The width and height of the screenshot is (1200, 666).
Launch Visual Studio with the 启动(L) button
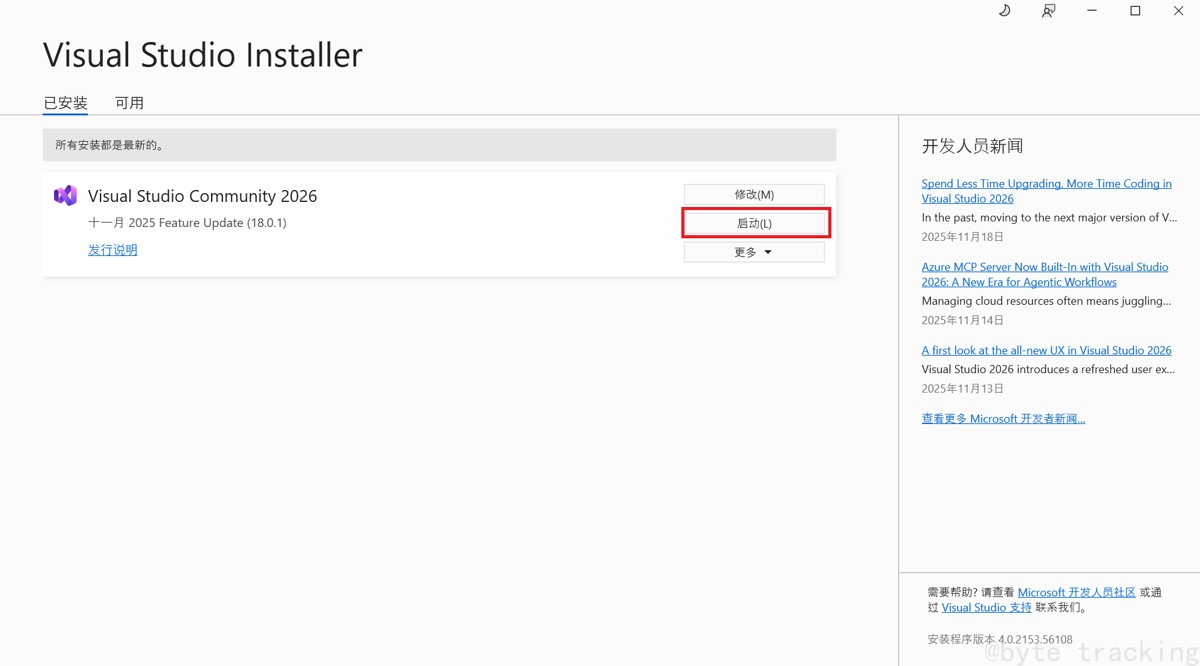(x=755, y=222)
